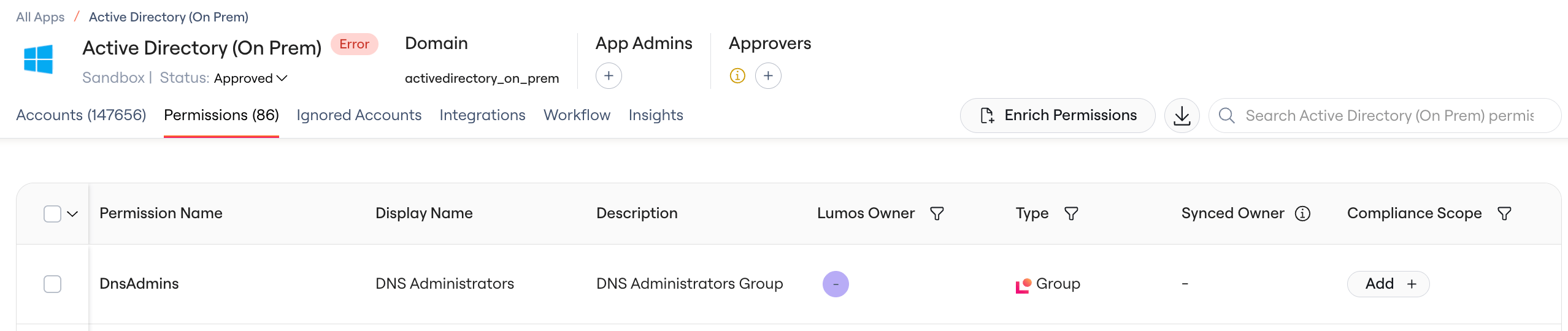Switch to the Accounts (147656) tab

tap(81, 115)
